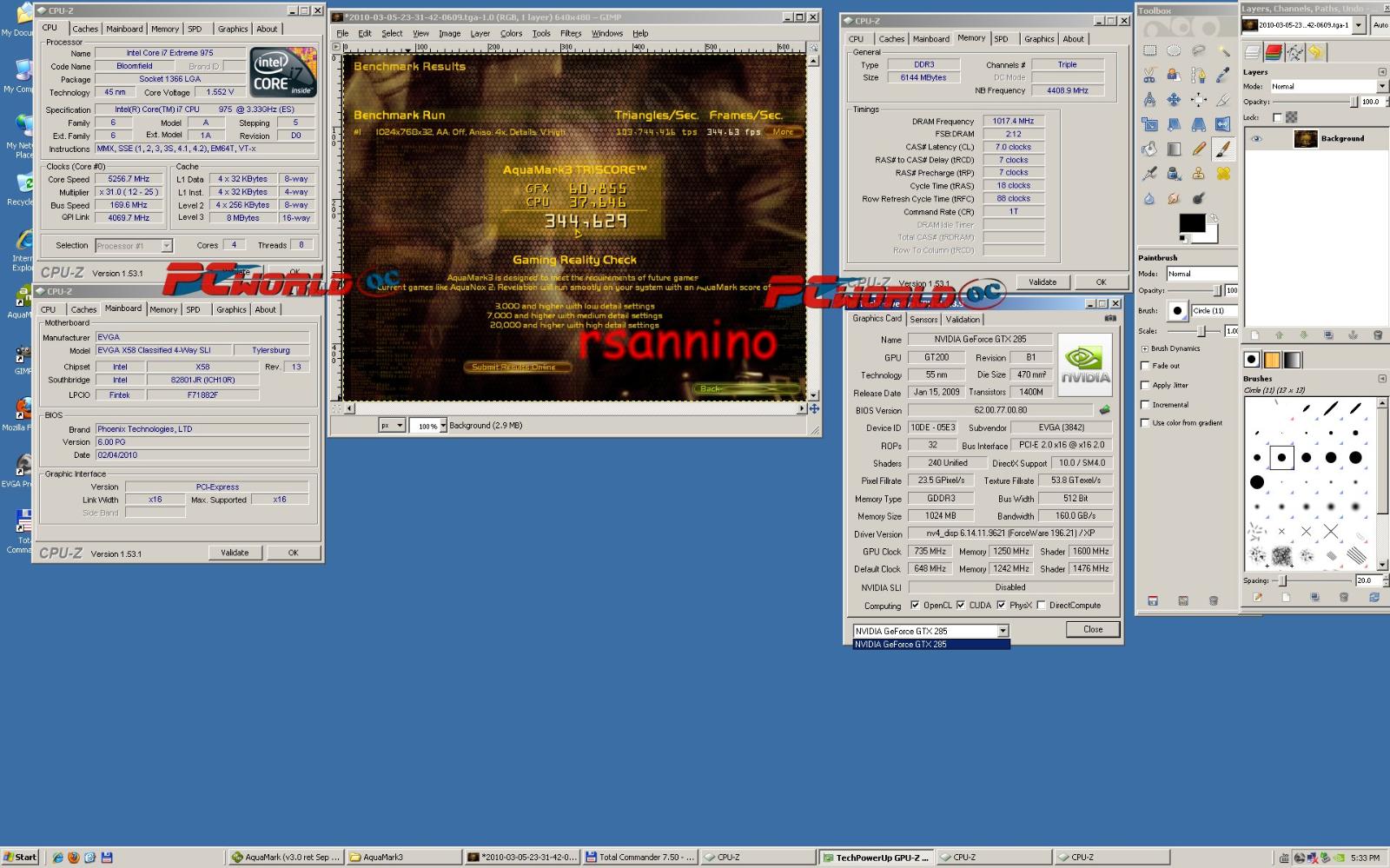This screenshot has width=1390, height=868.
Task: Click Validate in the CPU-Z Mainboard window
Action: click(x=235, y=553)
